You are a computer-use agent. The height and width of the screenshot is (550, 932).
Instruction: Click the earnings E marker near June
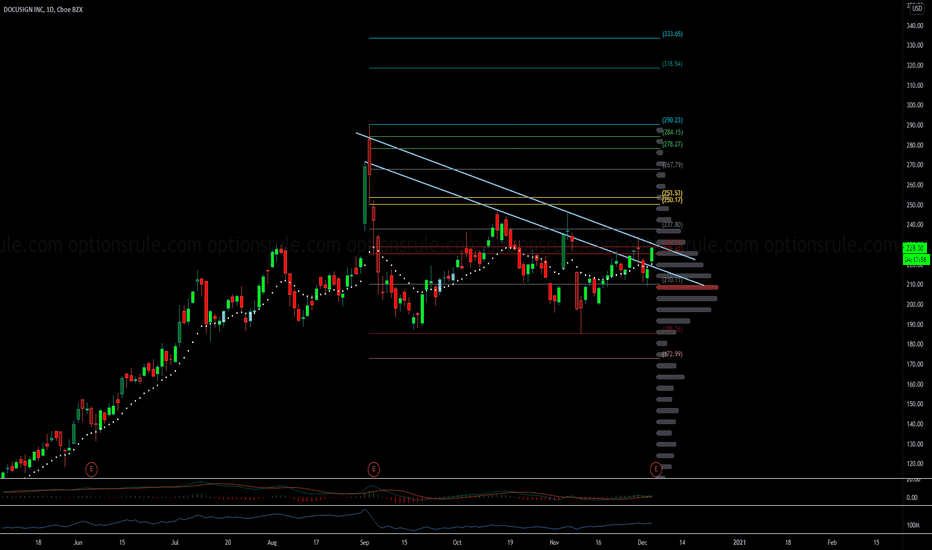(91, 470)
